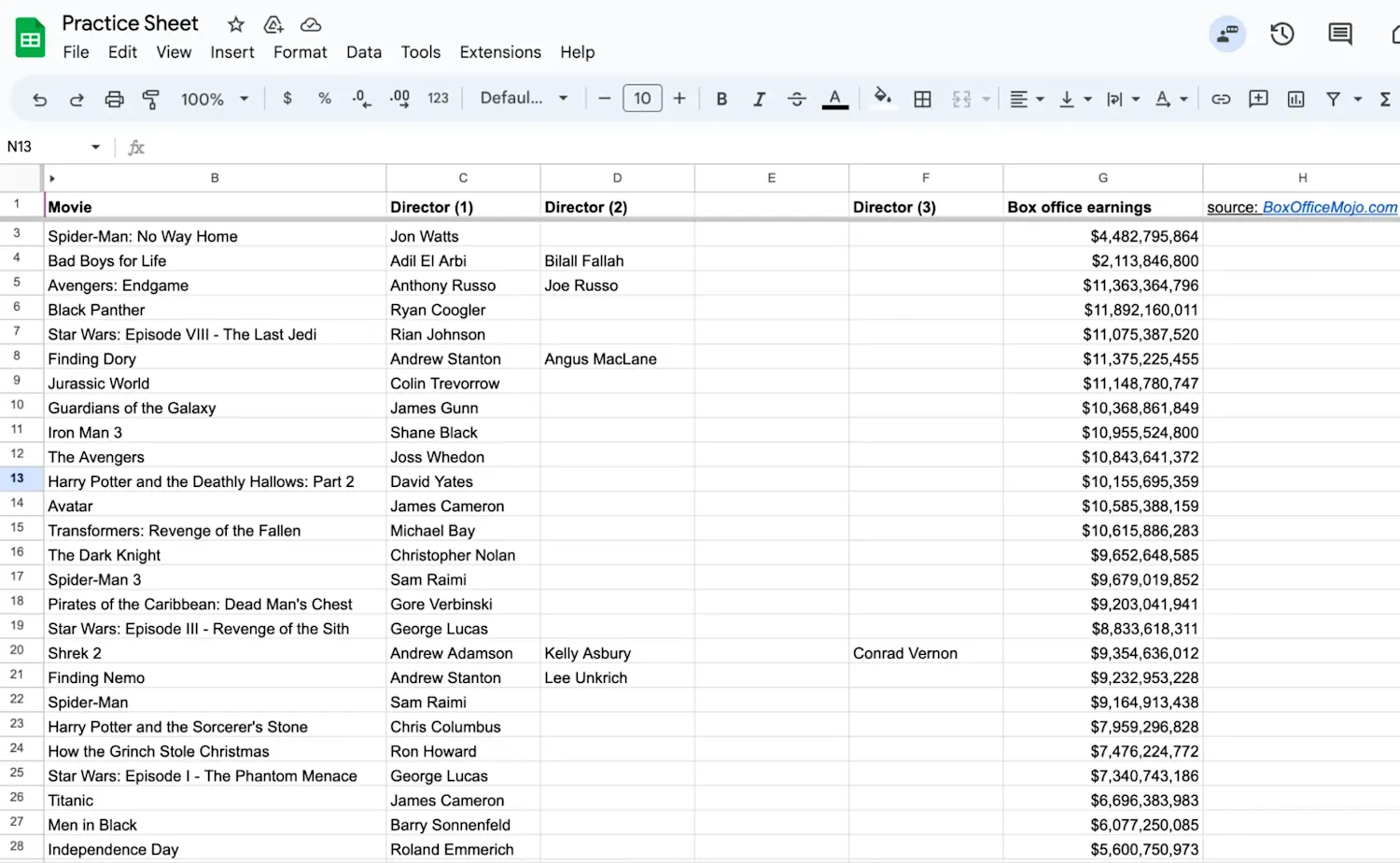Select cell with $4,482,795,864
This screenshot has height=863, width=1400.
[x=1103, y=236]
